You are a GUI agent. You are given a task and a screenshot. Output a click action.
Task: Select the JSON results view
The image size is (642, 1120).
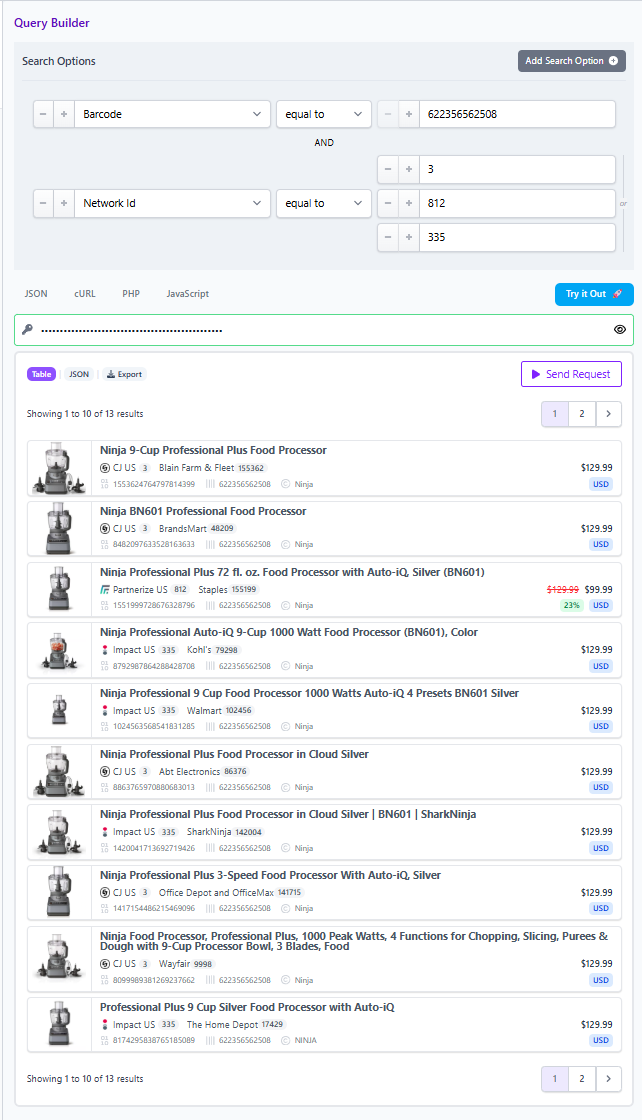pyautogui.click(x=79, y=374)
